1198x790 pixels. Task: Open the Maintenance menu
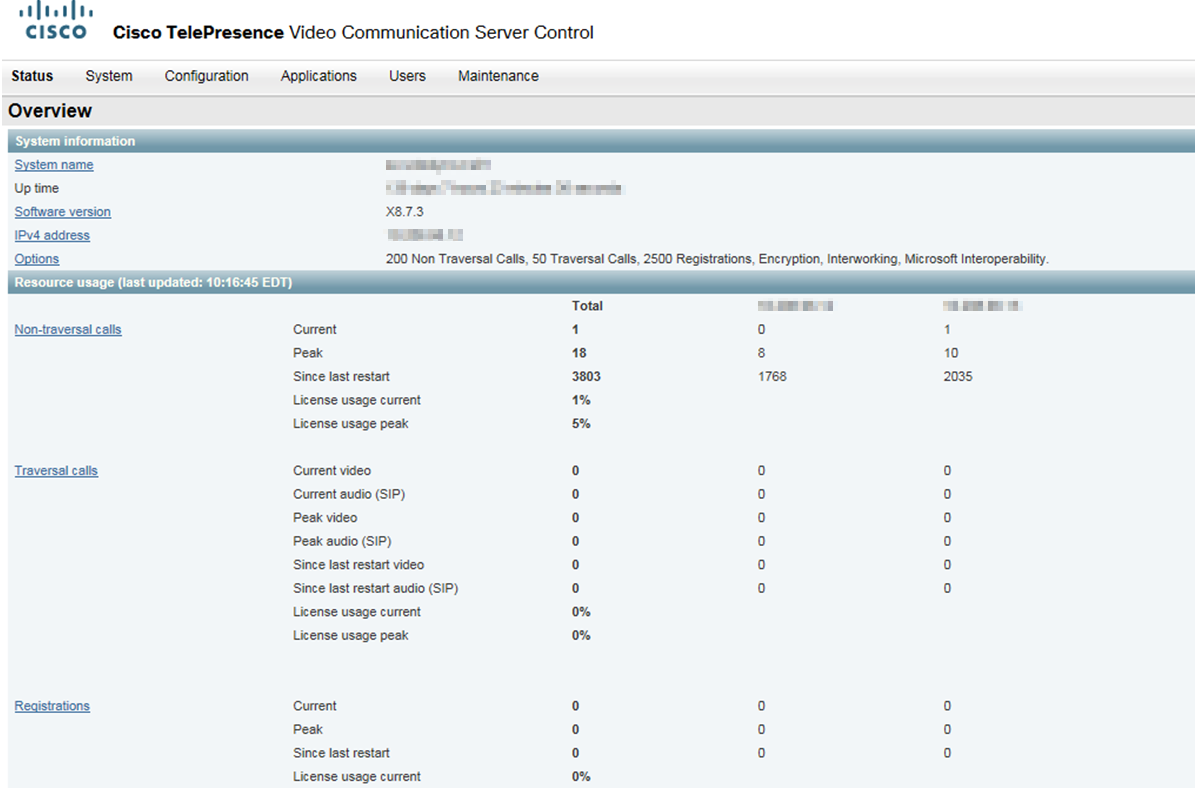coord(498,76)
